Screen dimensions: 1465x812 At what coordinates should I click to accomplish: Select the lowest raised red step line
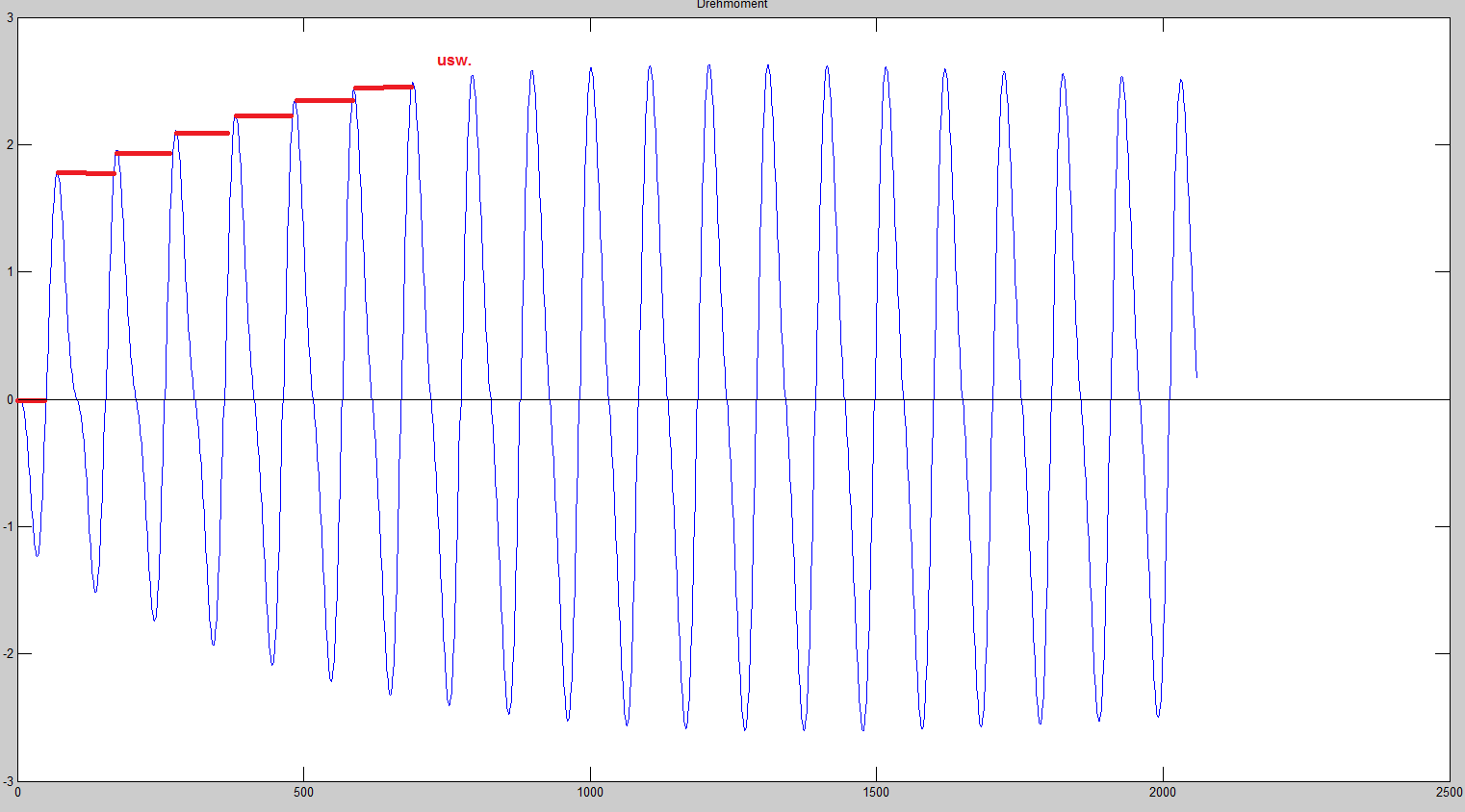[86, 173]
